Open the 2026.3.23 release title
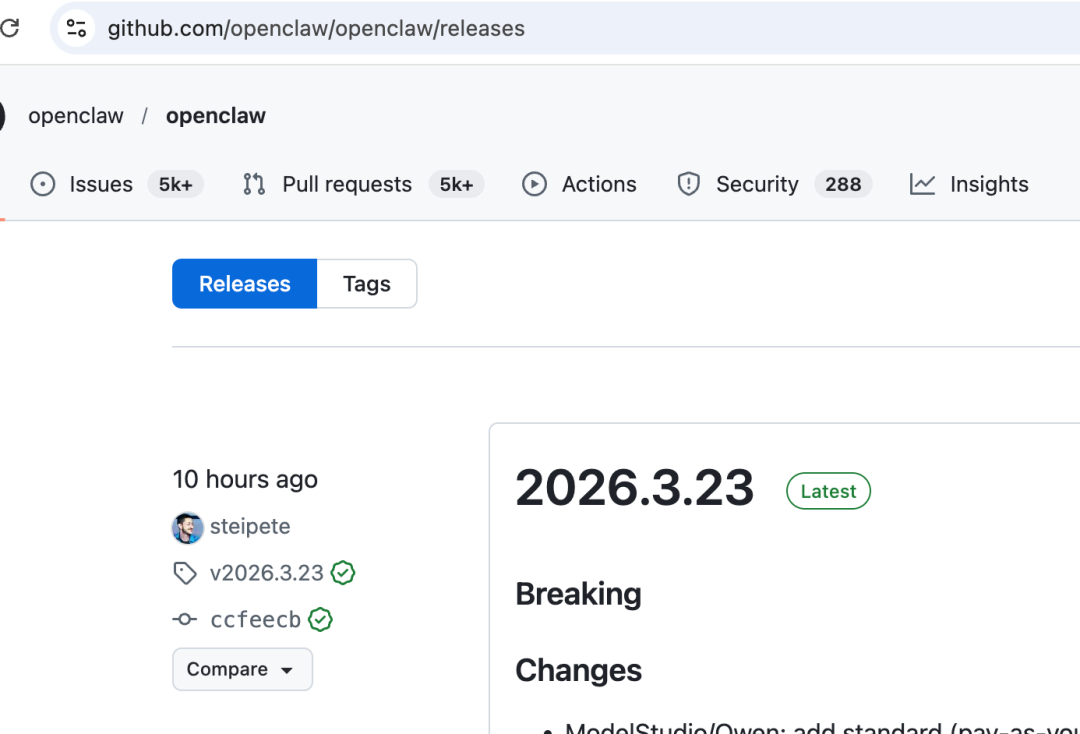1080x734 pixels. tap(635, 488)
